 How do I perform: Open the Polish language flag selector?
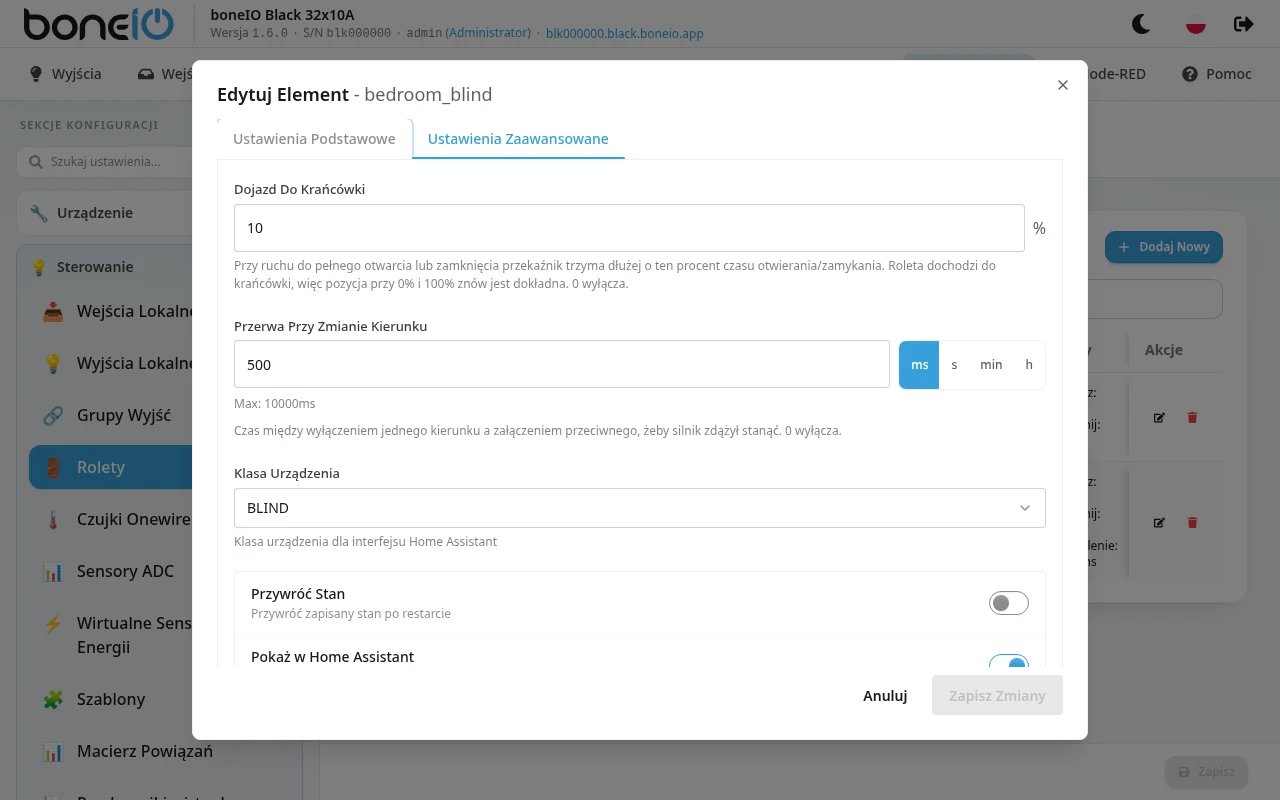point(1195,24)
